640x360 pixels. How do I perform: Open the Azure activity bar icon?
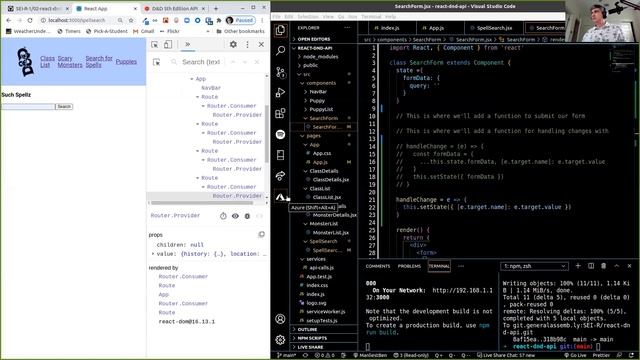(280, 196)
